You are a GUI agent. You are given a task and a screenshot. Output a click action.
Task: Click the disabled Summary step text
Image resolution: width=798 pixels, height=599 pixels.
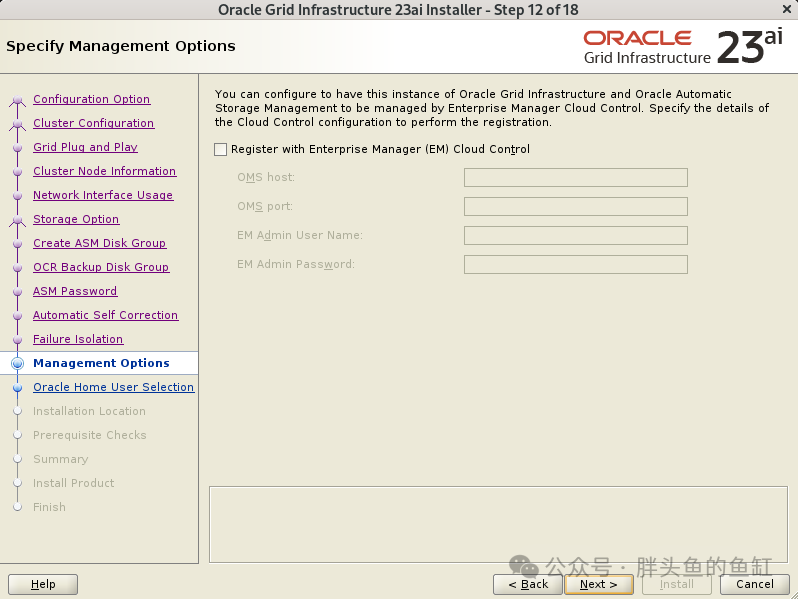pyautogui.click(x=61, y=459)
